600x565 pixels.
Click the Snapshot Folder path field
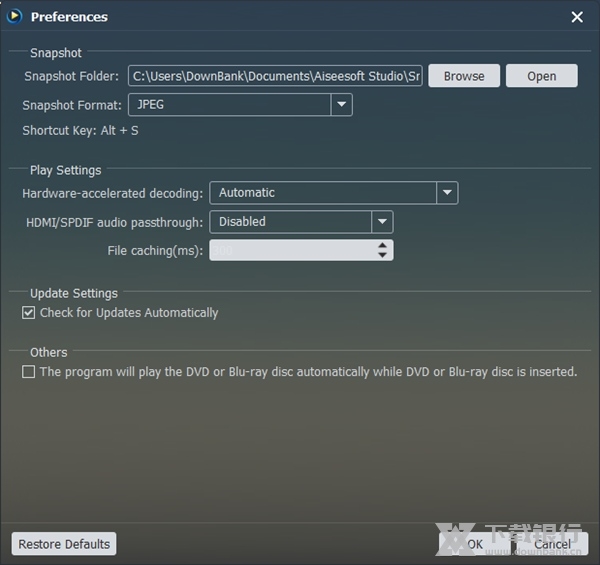(275, 76)
